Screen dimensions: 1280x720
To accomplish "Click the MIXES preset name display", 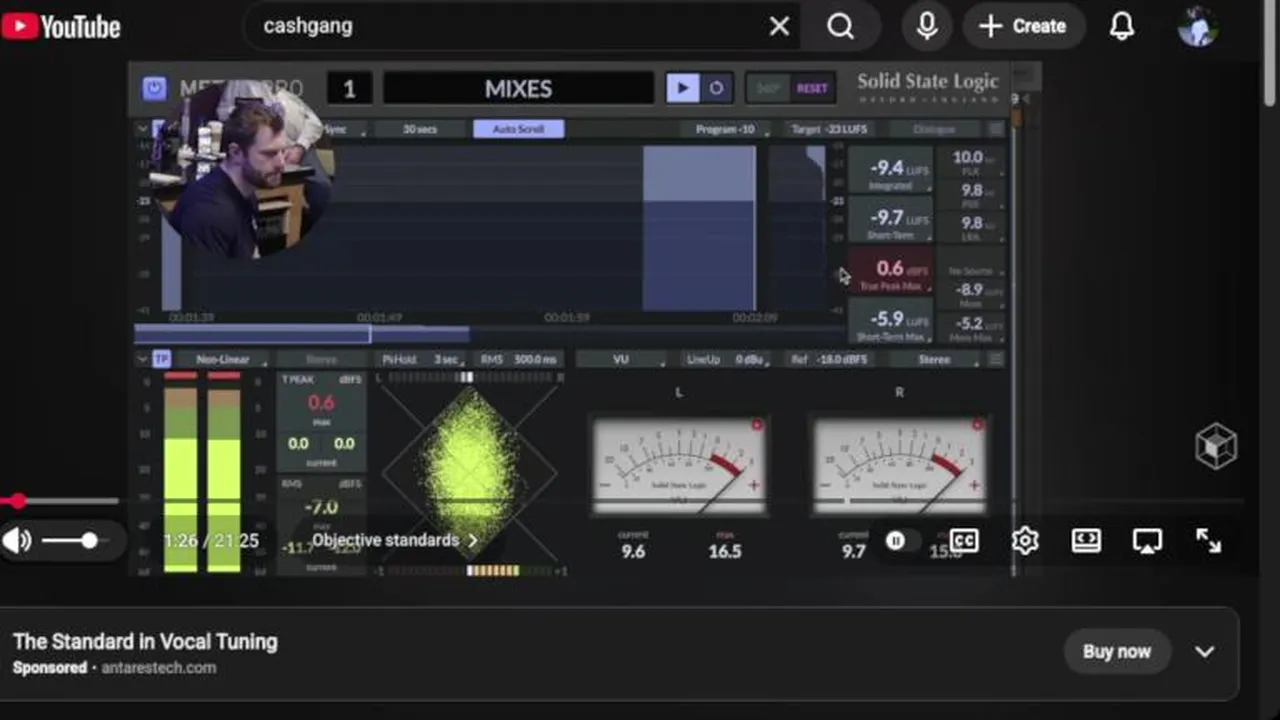I will tap(518, 88).
